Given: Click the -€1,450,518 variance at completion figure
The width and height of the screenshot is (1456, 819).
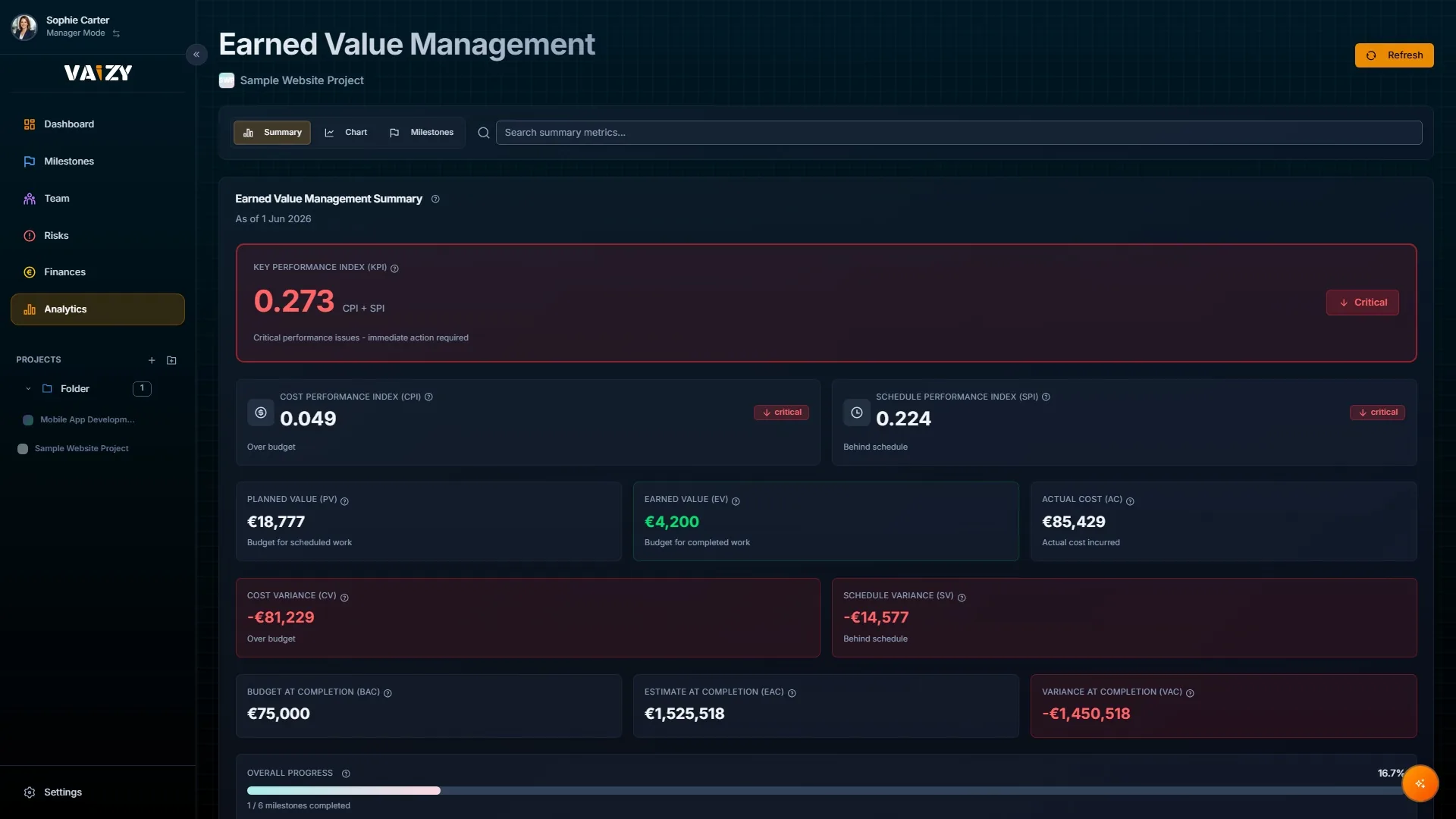Looking at the screenshot, I should pos(1086,714).
